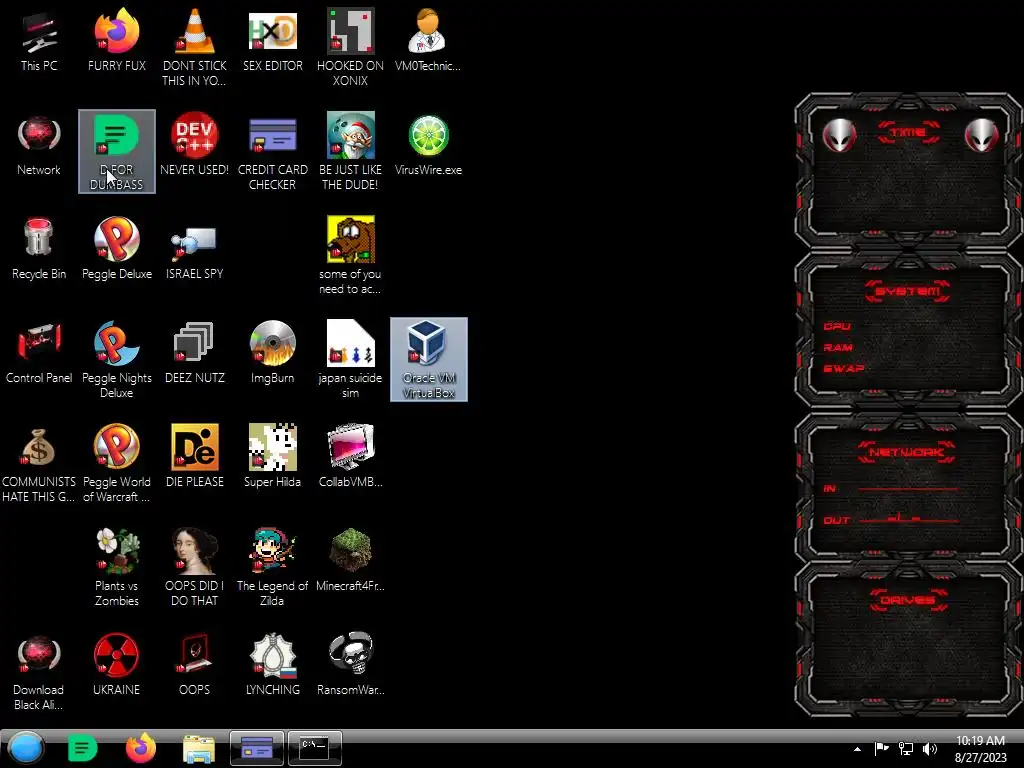1024x768 pixels.
Task: Select the OOPS laptop icon
Action: click(194, 664)
